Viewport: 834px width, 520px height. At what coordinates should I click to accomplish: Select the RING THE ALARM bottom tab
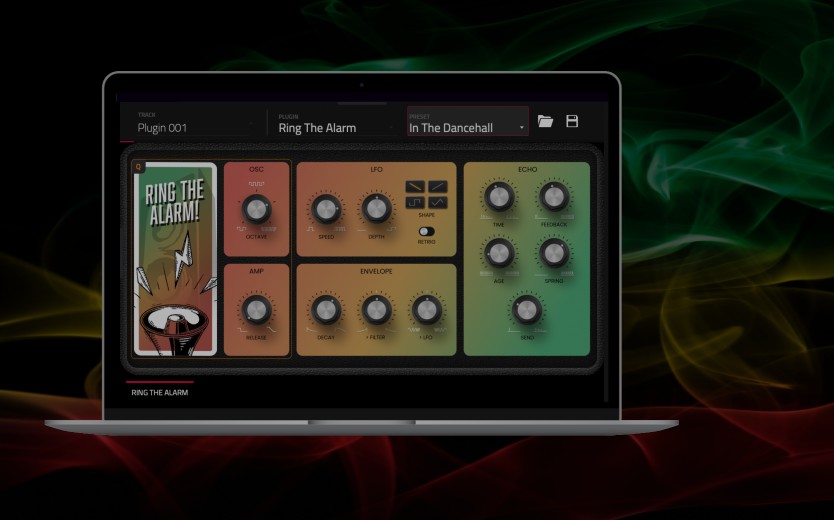point(160,393)
